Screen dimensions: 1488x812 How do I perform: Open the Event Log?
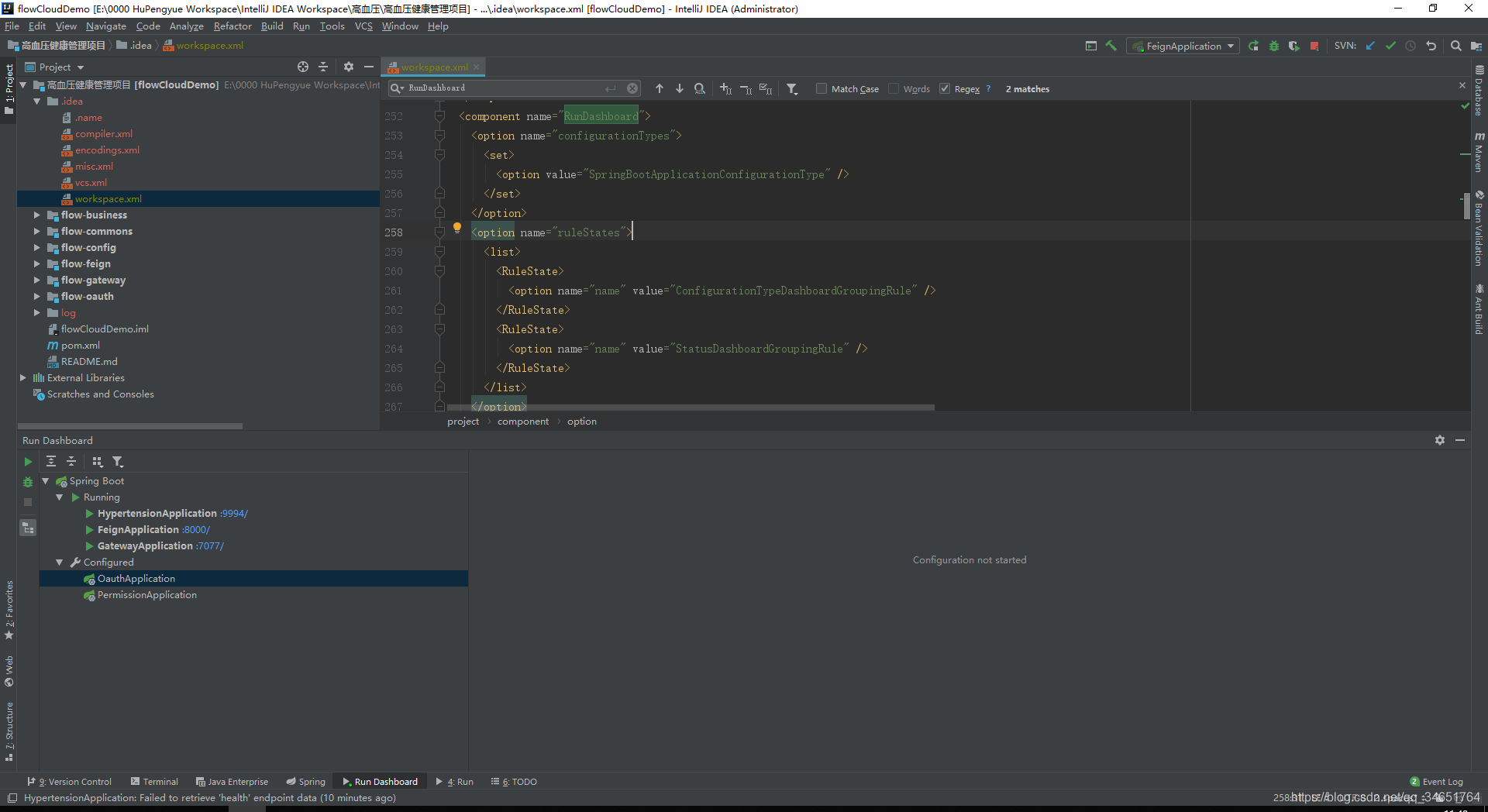click(x=1436, y=781)
